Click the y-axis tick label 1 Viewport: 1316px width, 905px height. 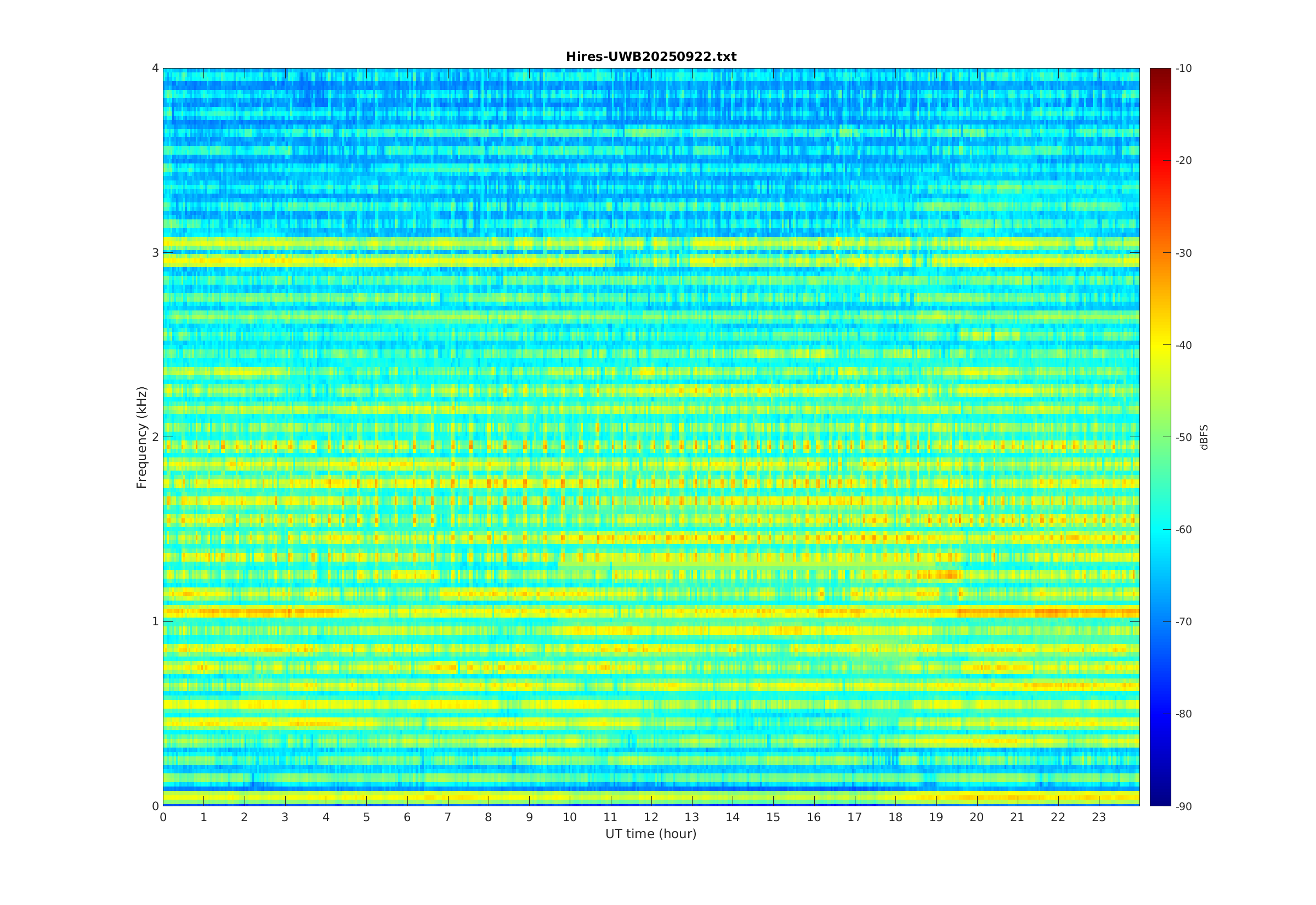pos(155,621)
